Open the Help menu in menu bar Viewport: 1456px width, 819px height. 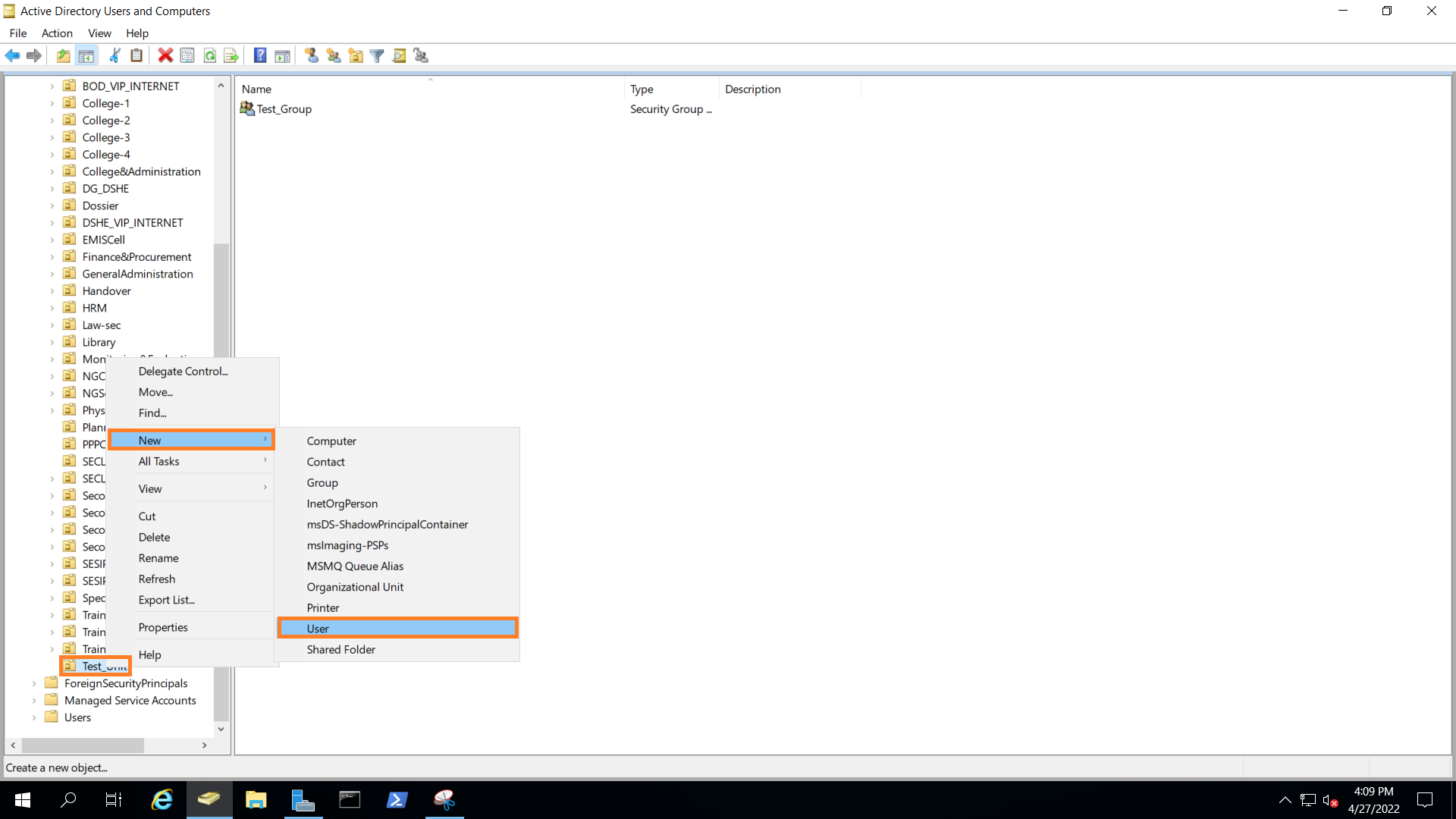coord(137,33)
